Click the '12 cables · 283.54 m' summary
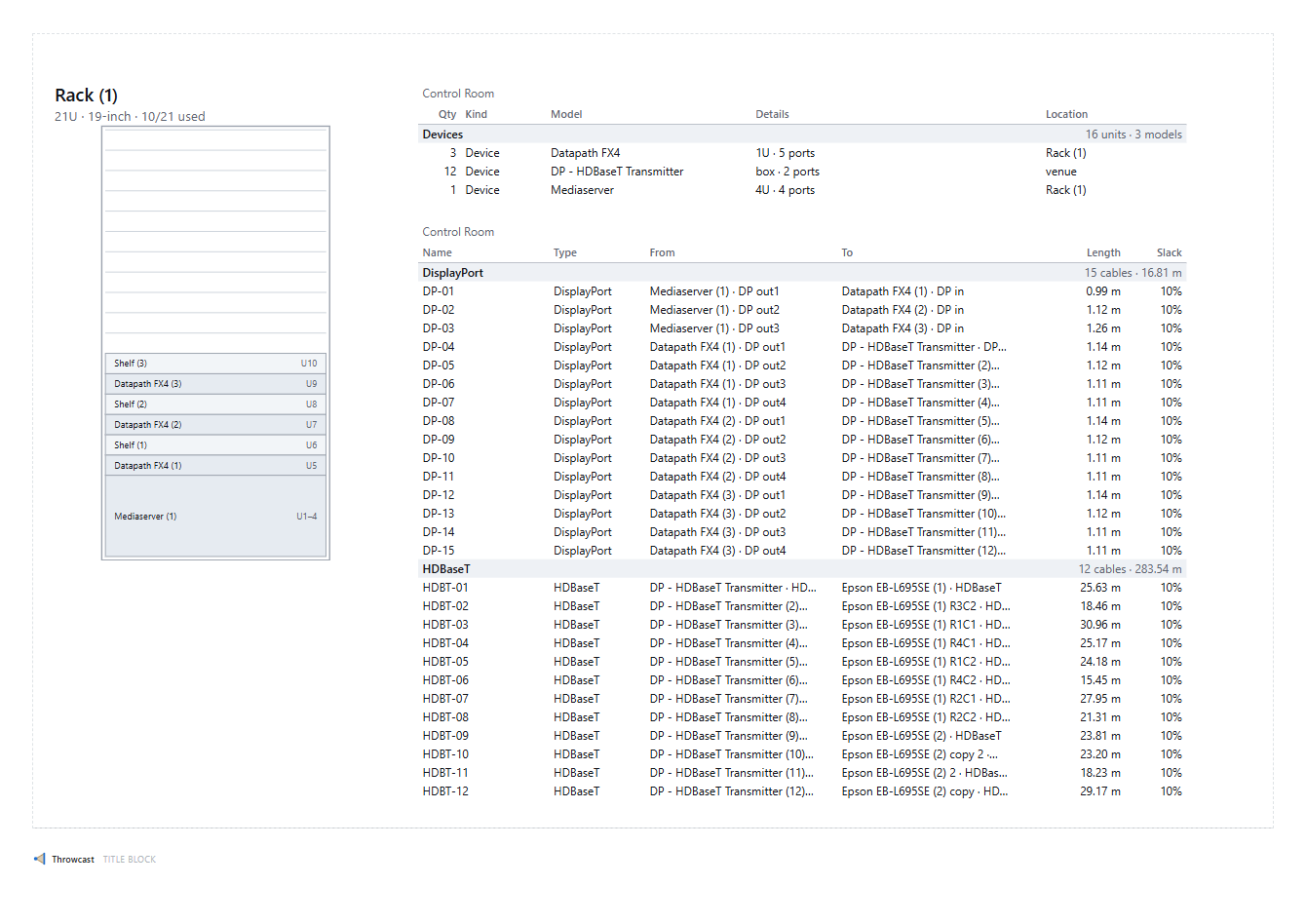The image size is (1306, 924). click(1130, 569)
